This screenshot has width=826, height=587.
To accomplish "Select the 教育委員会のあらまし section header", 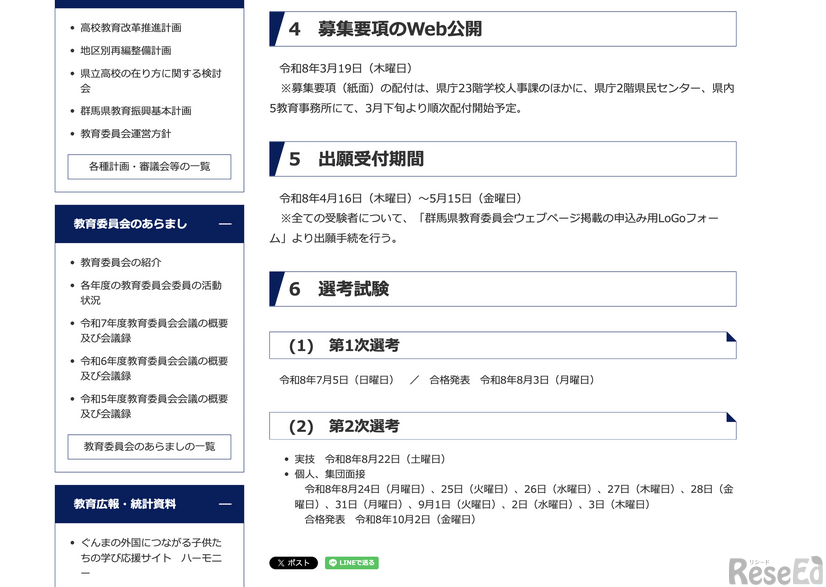I will pos(131,224).
